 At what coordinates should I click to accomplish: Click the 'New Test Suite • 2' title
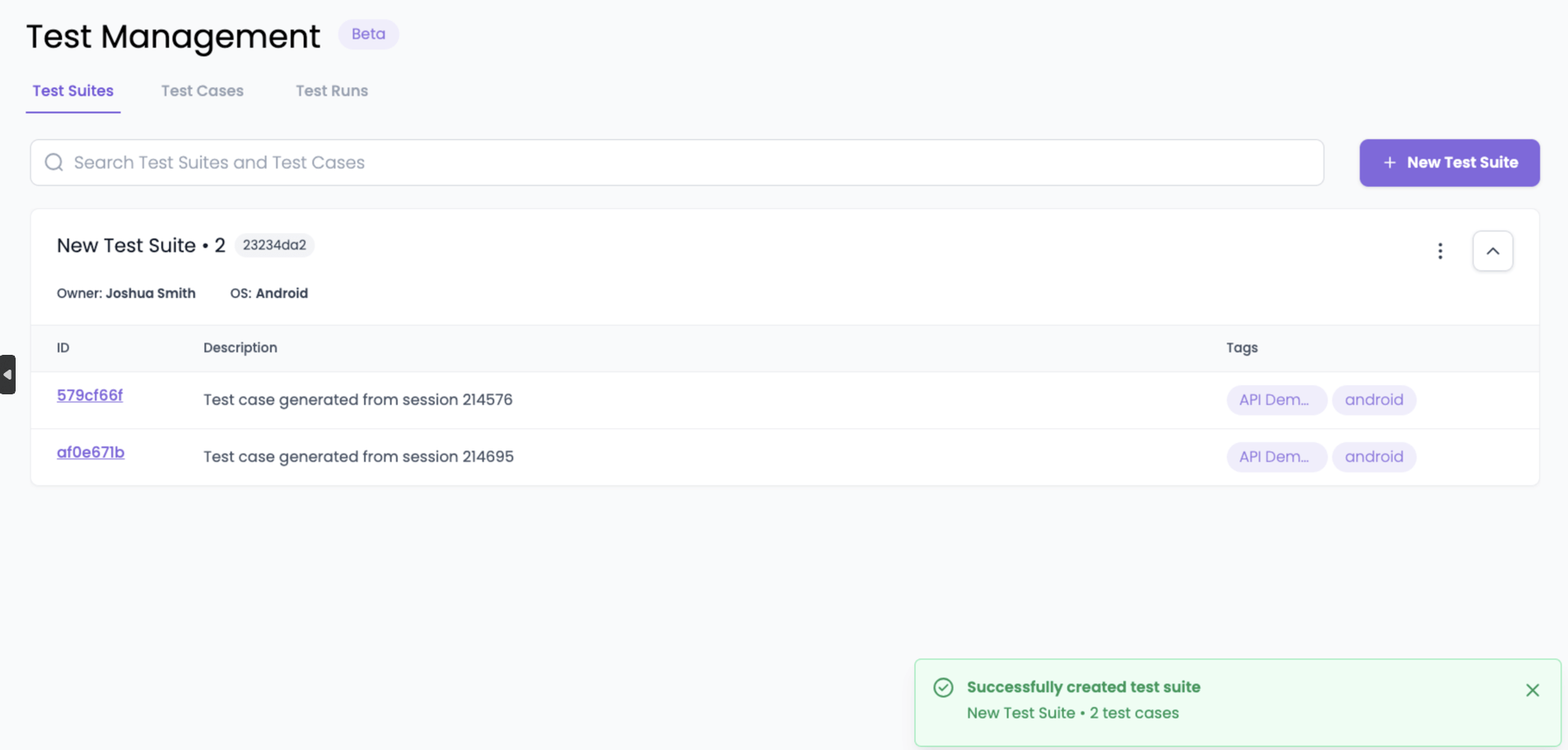click(141, 245)
